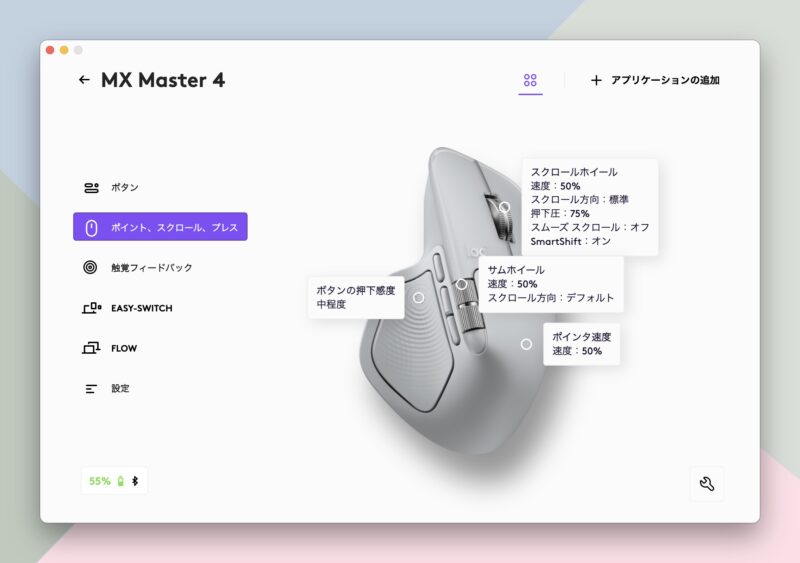This screenshot has height=563, width=800.
Task: Click the green battery status icon
Action: [121, 481]
